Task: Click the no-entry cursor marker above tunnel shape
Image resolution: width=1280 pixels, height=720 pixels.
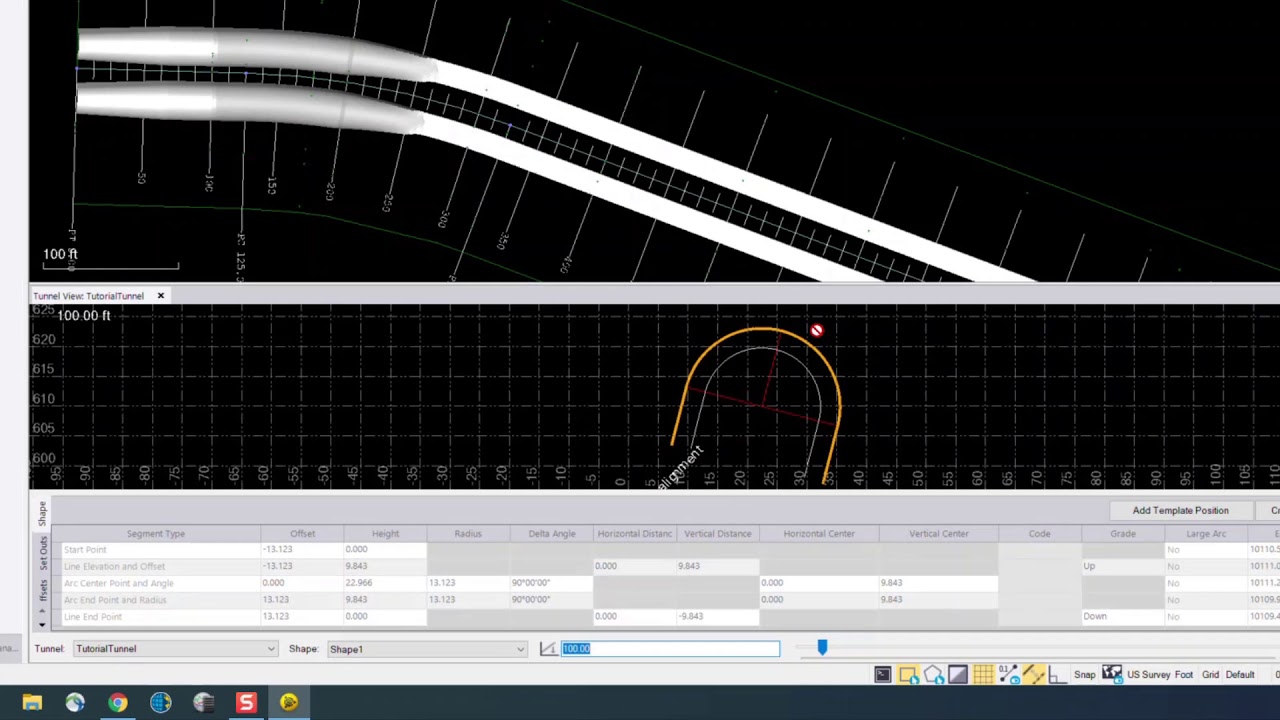Action: coord(817,331)
